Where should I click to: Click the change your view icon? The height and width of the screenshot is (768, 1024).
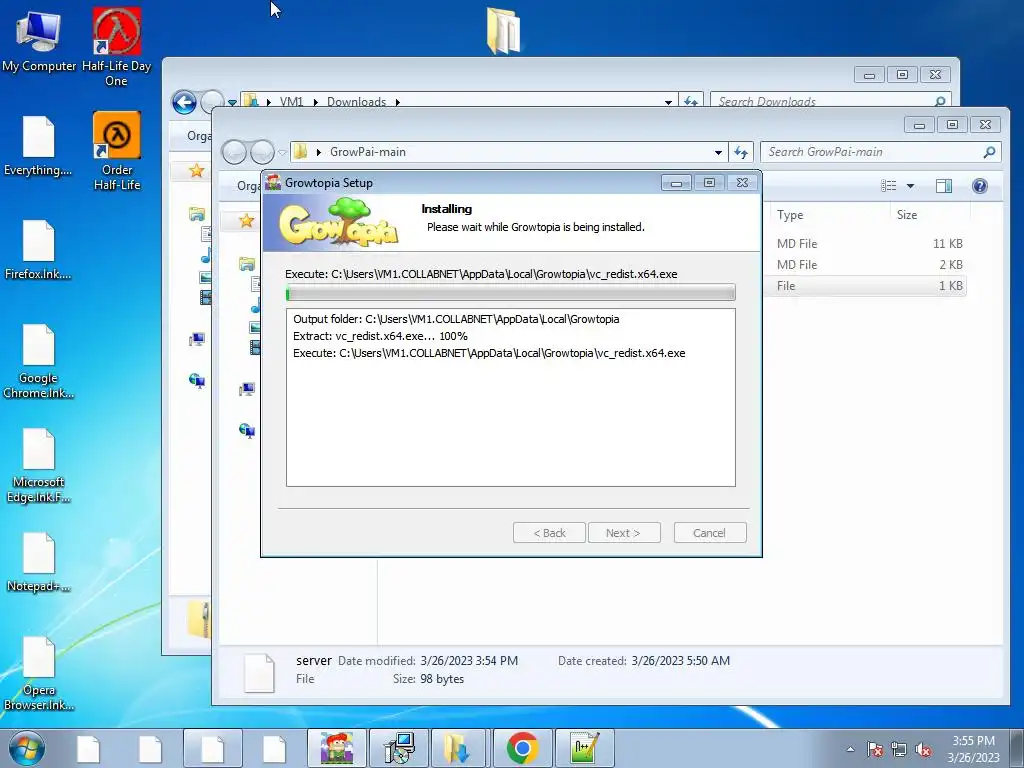coord(888,186)
